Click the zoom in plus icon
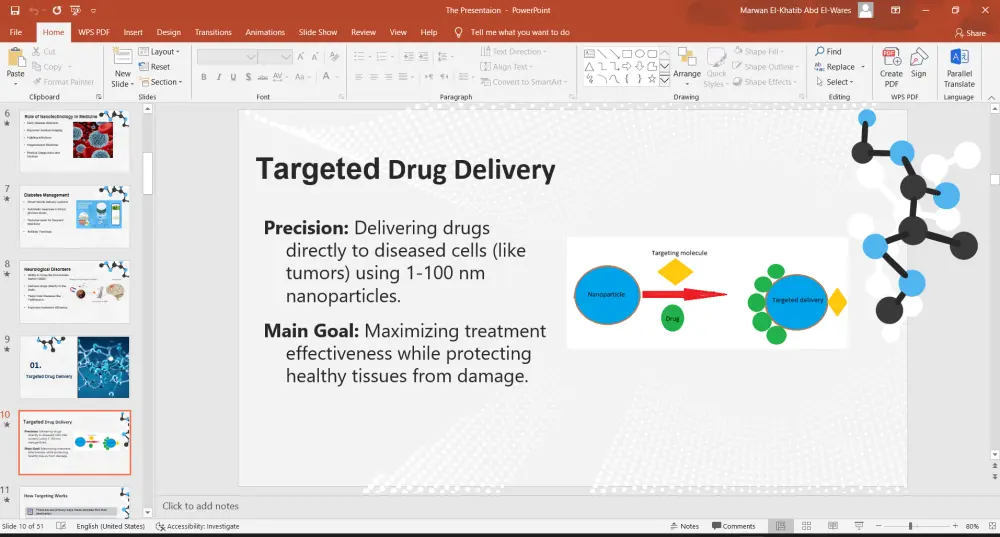 955,526
